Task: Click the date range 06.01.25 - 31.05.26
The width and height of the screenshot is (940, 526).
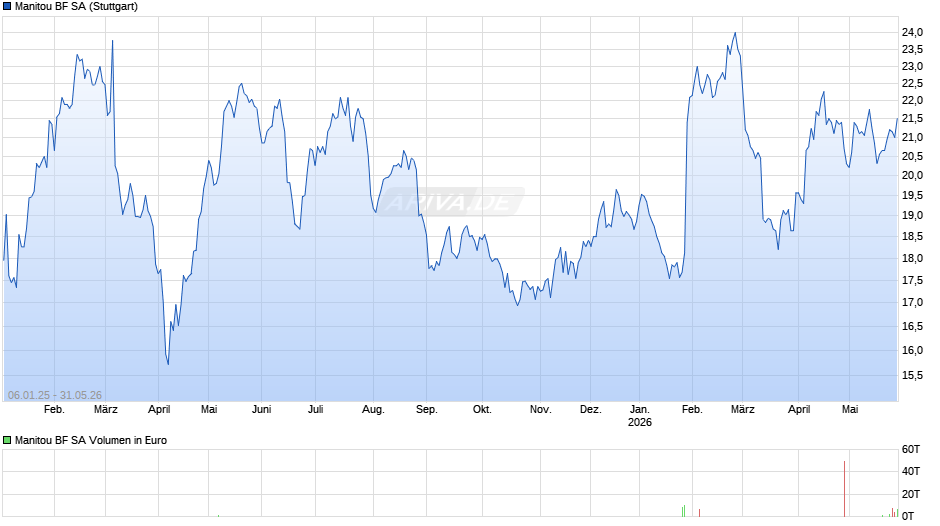Action: (x=55, y=395)
